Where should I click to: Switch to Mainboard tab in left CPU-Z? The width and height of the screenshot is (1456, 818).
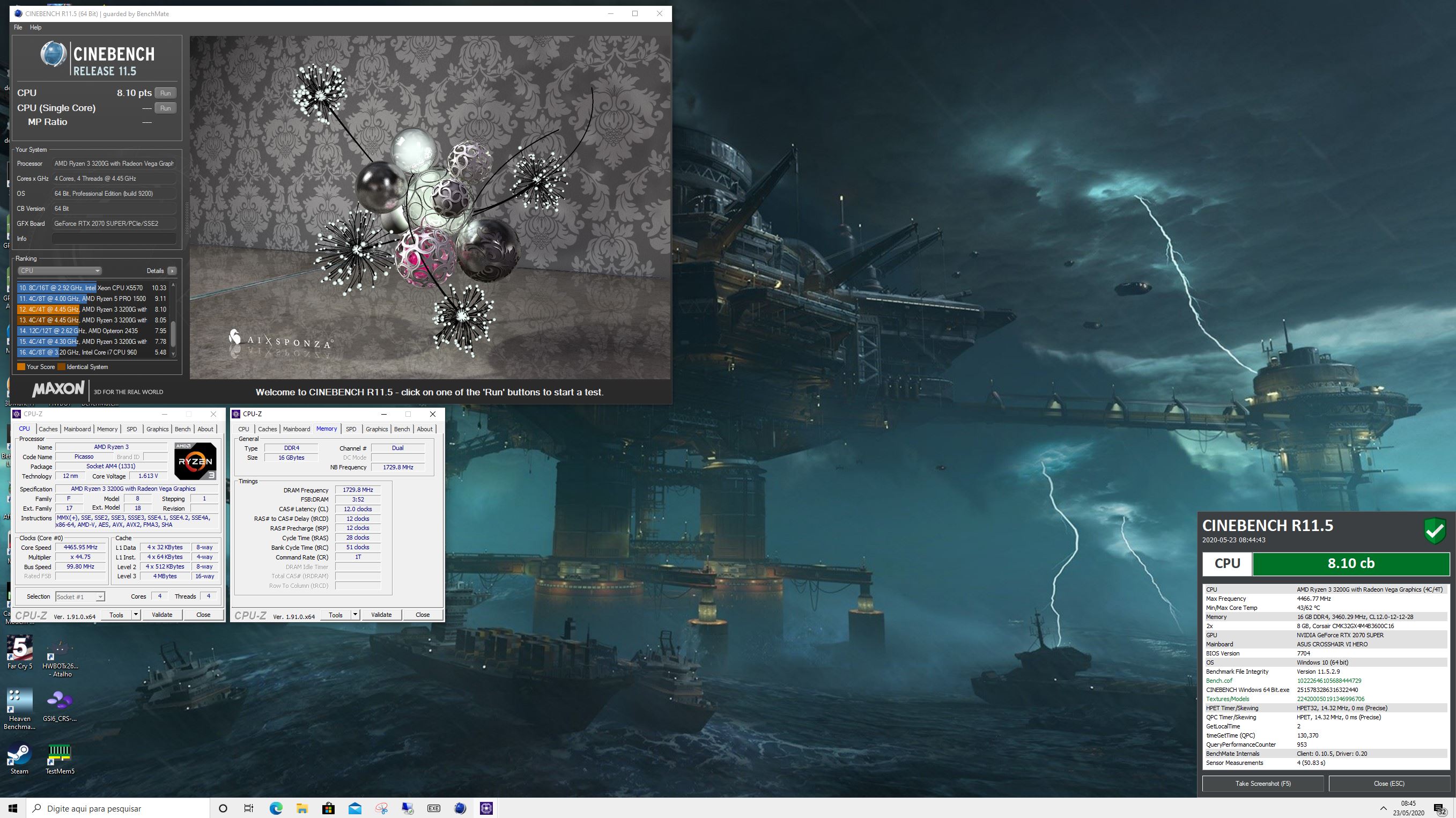pyautogui.click(x=77, y=429)
